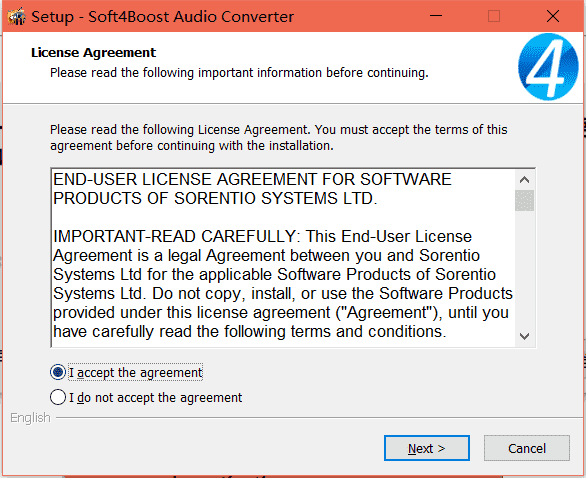The image size is (586, 478).
Task: Click the empty scrollbar track below the thumb
Action: (524, 269)
